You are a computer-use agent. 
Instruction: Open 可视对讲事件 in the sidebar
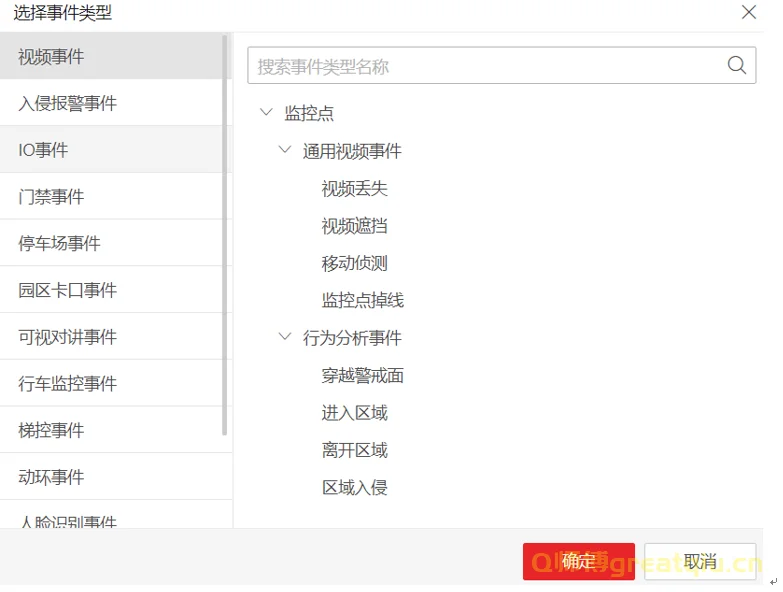pos(68,337)
